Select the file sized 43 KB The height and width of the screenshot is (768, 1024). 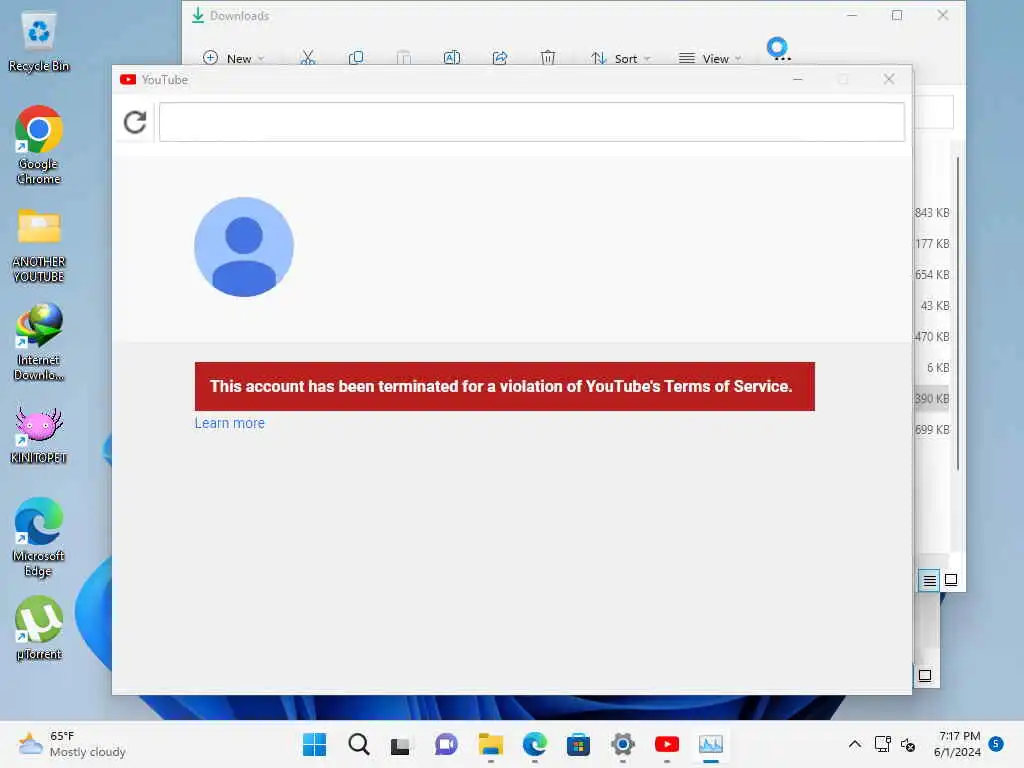click(x=935, y=306)
